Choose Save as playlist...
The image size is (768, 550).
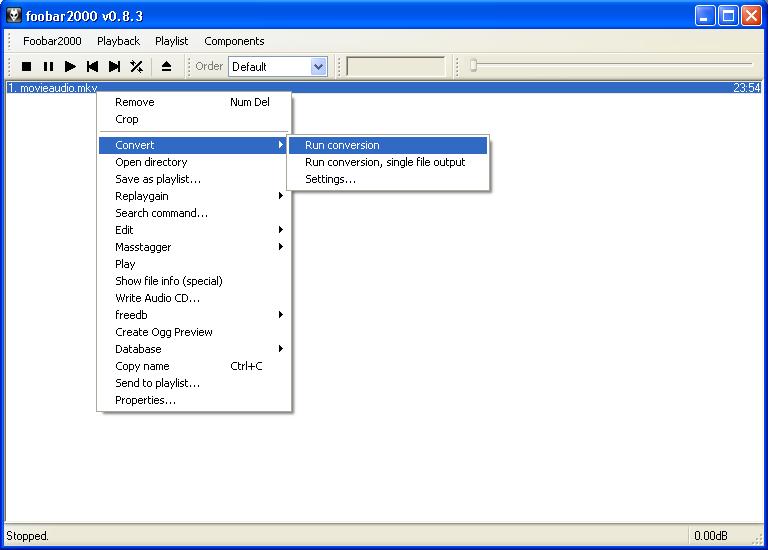point(194,179)
